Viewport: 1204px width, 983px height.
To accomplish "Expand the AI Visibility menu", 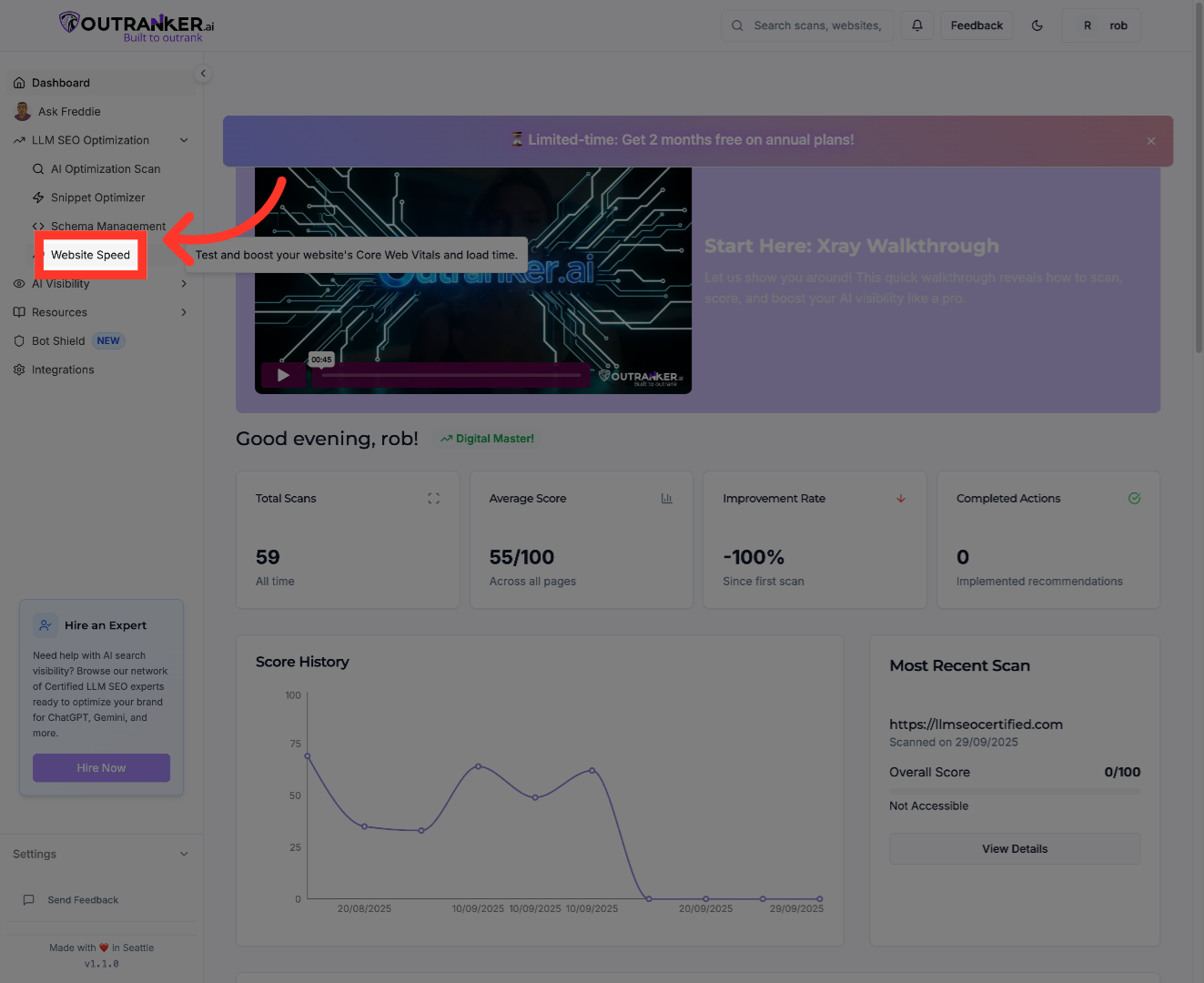I will click(x=184, y=284).
